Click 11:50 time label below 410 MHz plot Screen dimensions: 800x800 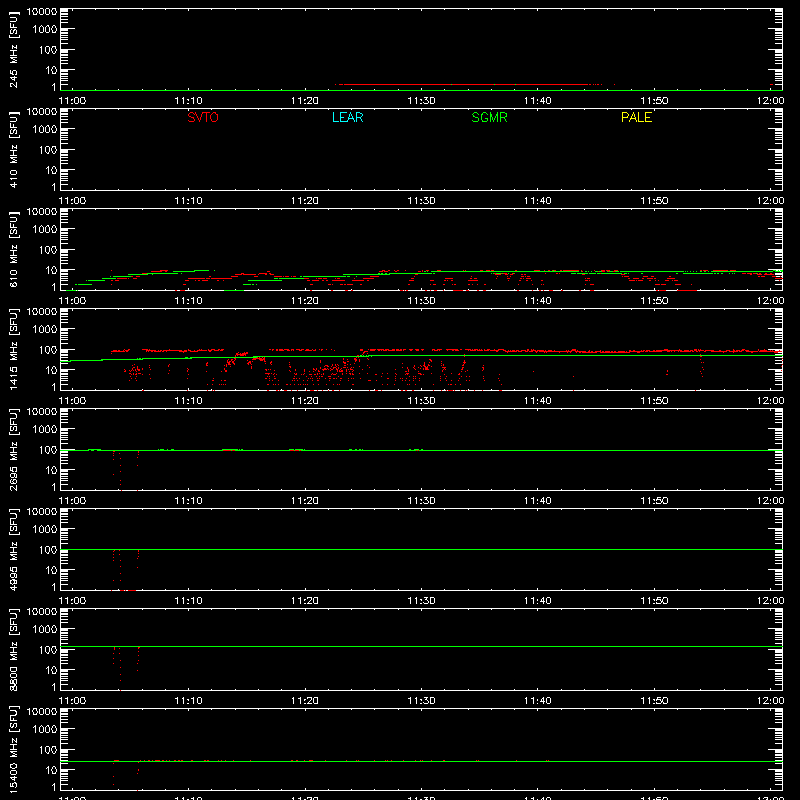654,201
